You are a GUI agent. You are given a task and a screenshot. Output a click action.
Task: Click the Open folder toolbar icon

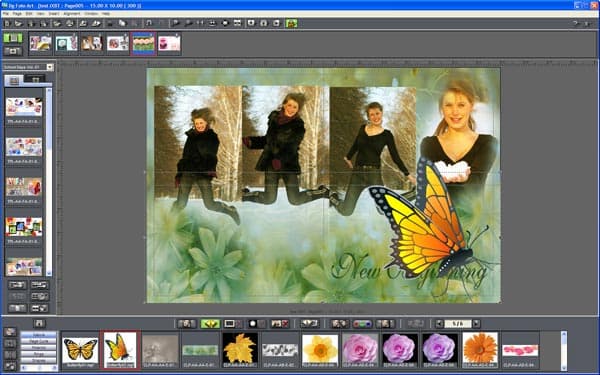tap(18, 23)
